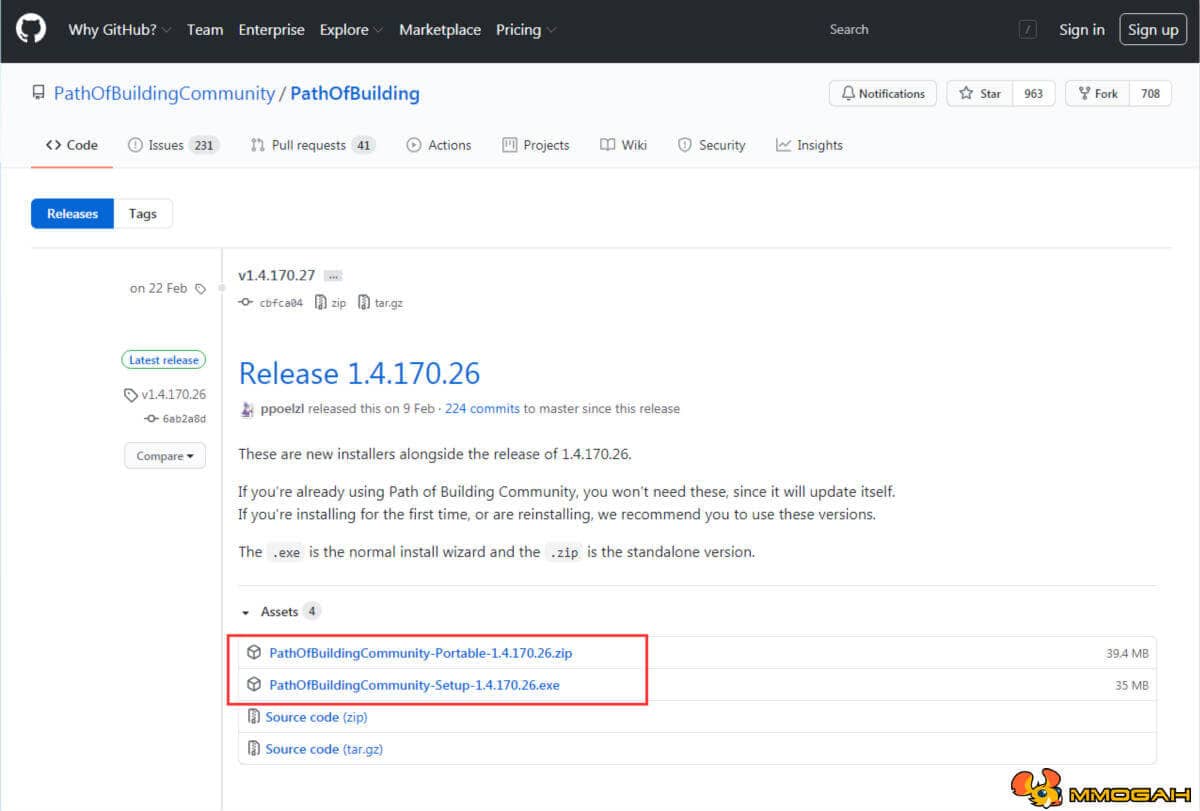Click the GitHub octocat logo

31,29
